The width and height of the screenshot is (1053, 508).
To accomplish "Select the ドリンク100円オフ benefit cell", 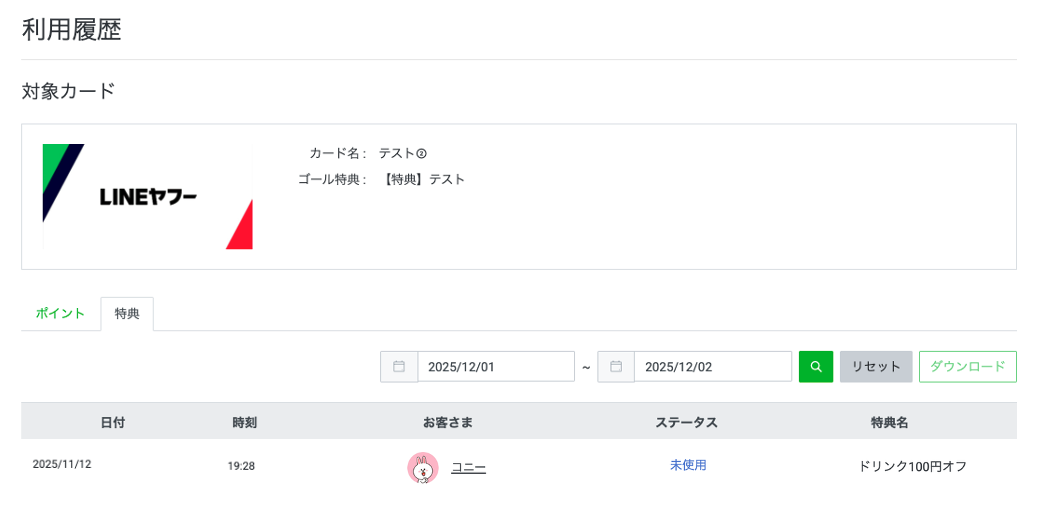I will (x=912, y=466).
